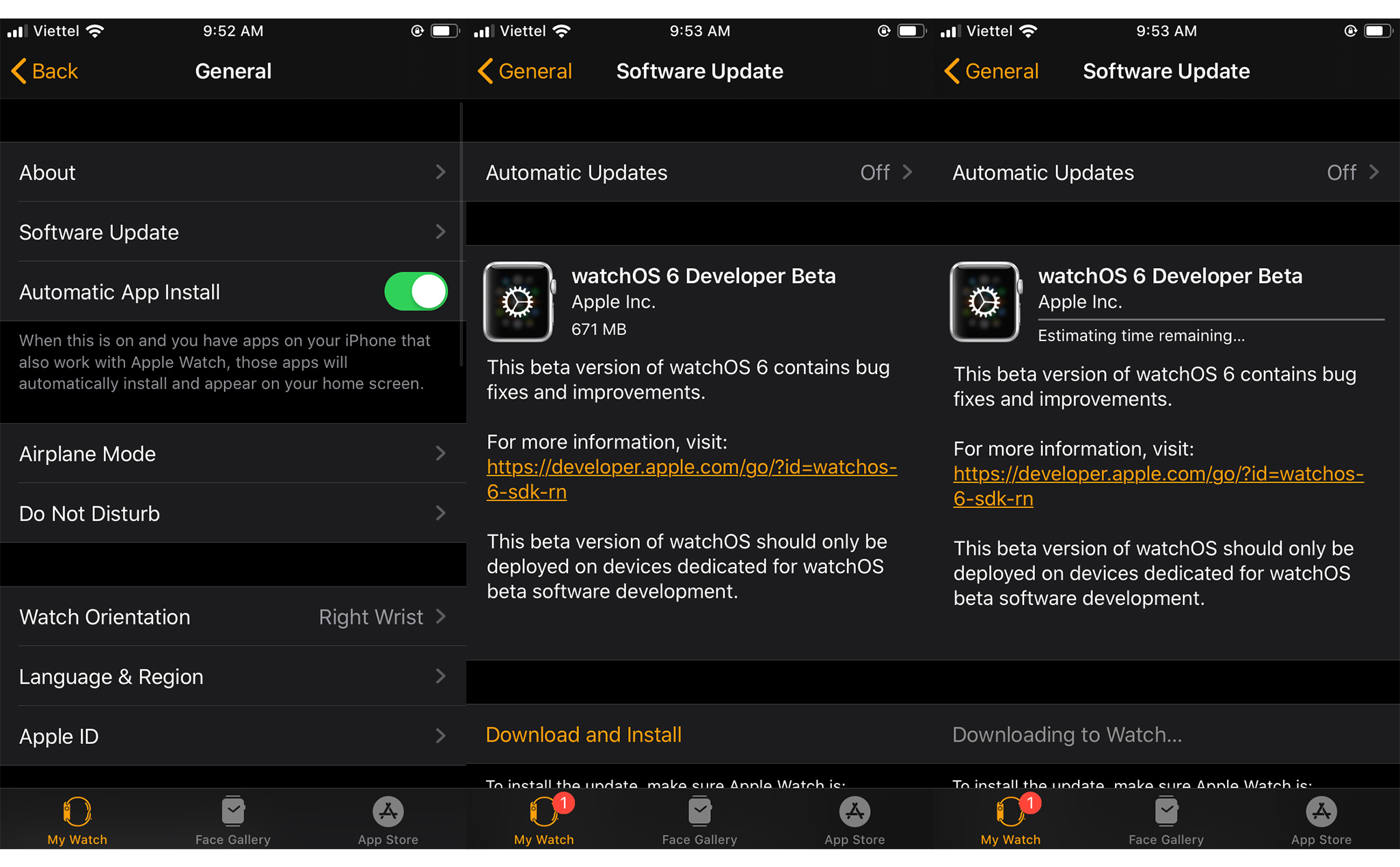
Task: Open Software Update in the General list
Action: (x=233, y=232)
